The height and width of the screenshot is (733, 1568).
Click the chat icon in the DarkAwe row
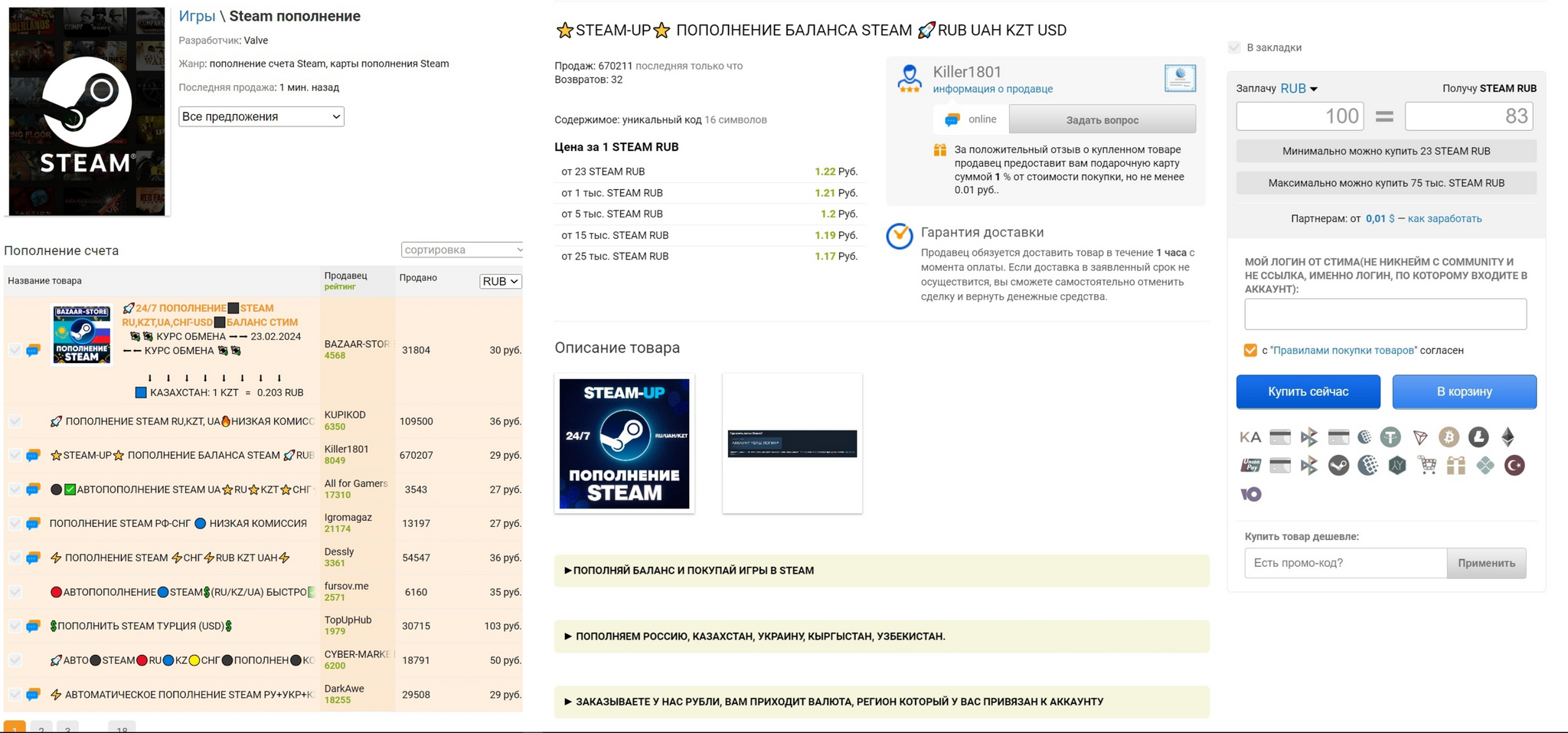tap(33, 695)
